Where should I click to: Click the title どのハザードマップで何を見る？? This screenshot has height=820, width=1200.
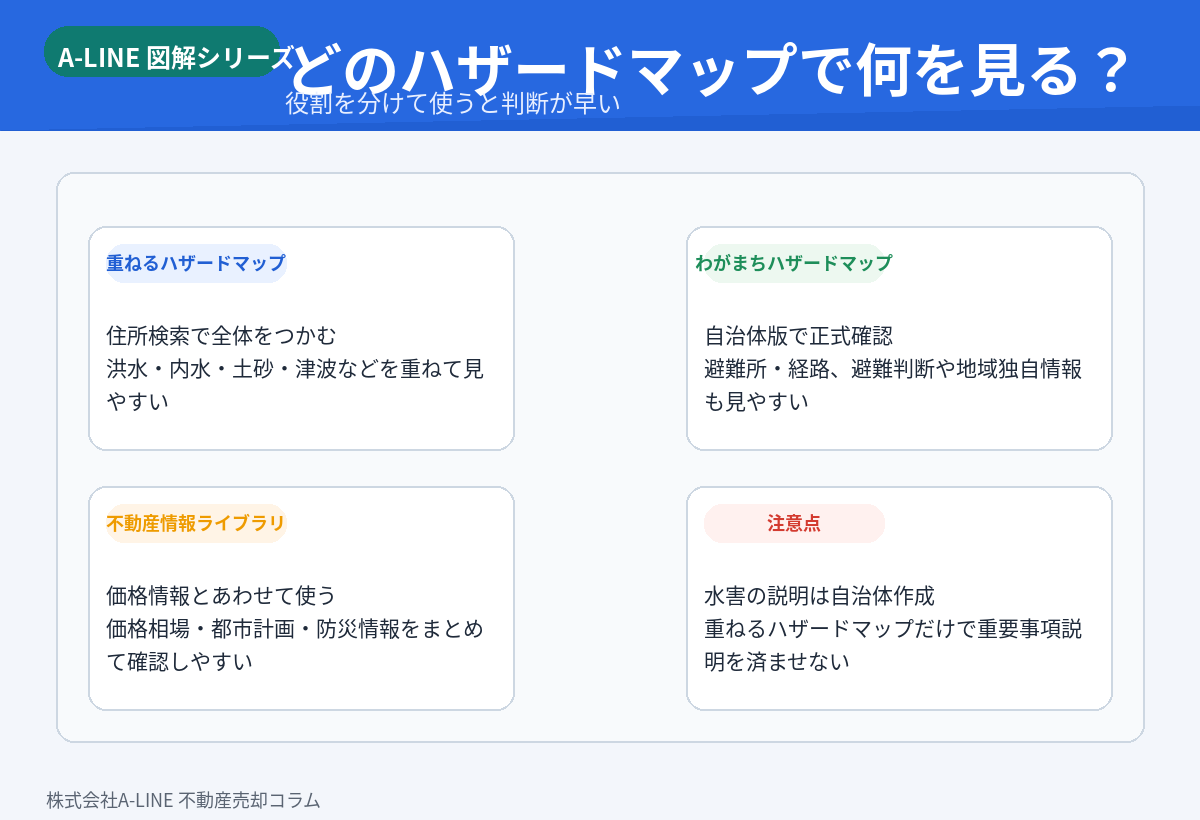pos(712,68)
